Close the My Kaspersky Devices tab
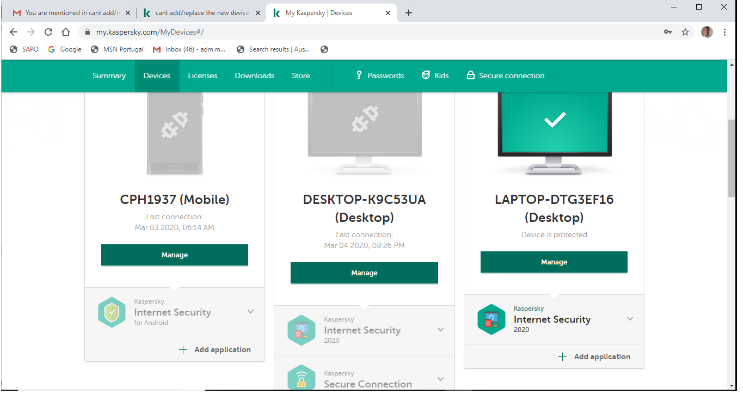 click(x=388, y=13)
